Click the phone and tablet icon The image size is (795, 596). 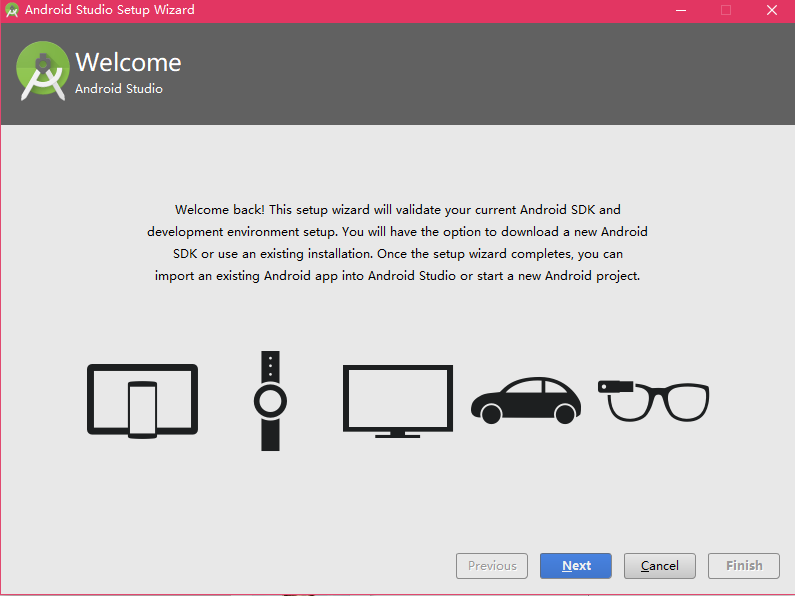point(142,400)
